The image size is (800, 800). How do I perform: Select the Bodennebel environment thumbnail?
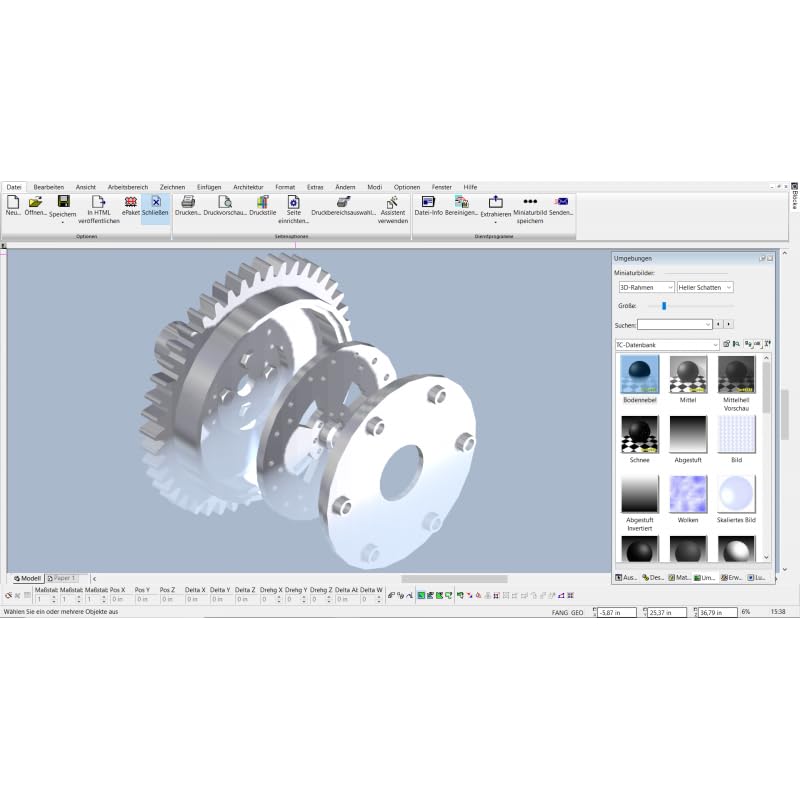point(640,374)
